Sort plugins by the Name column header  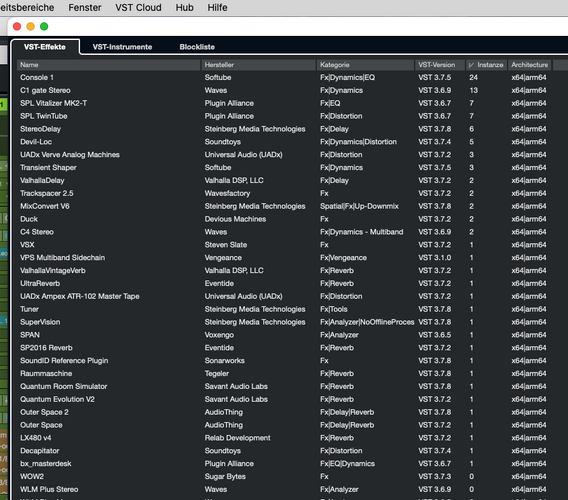(x=109, y=65)
